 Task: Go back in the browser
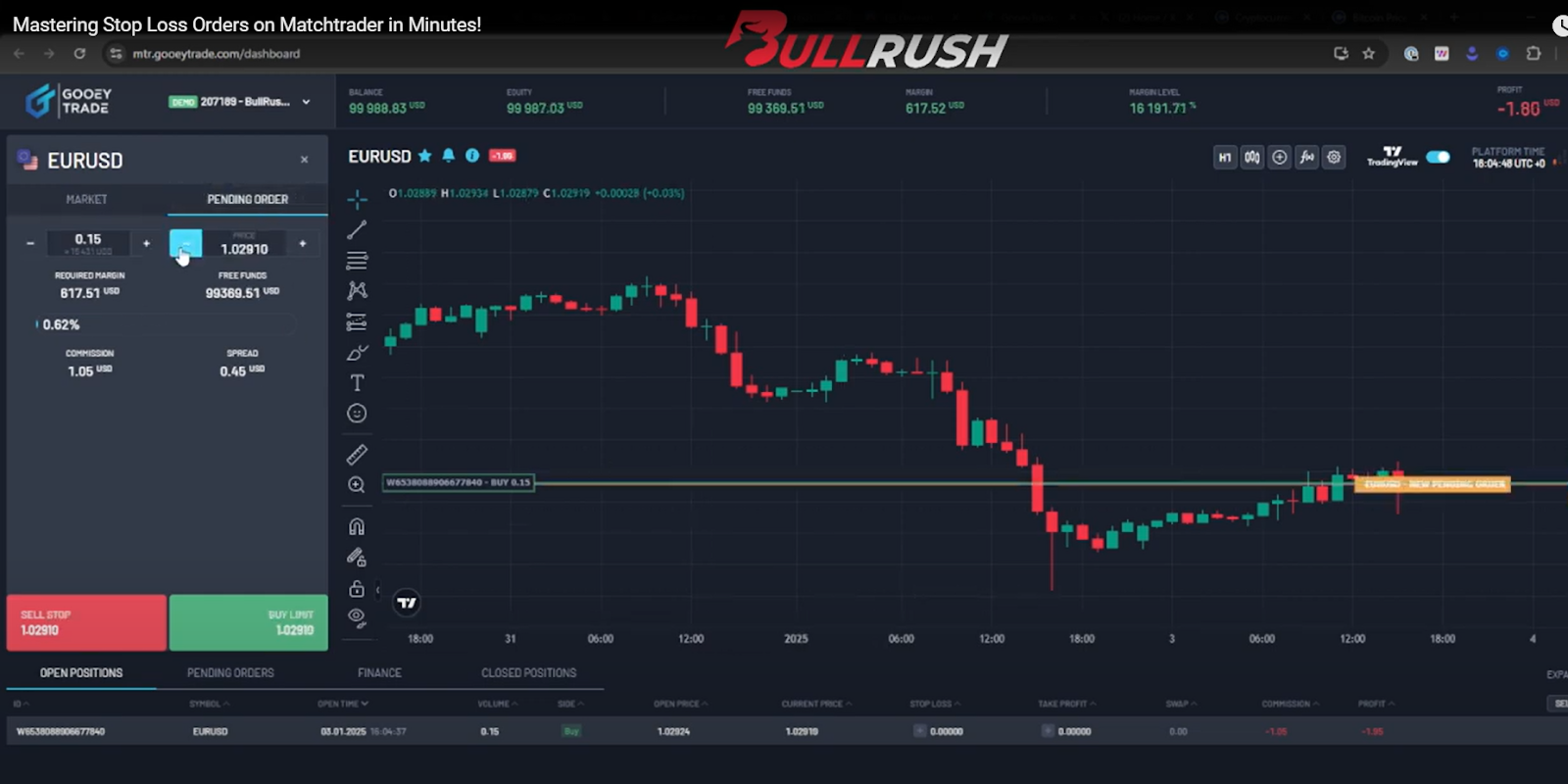pos(19,54)
